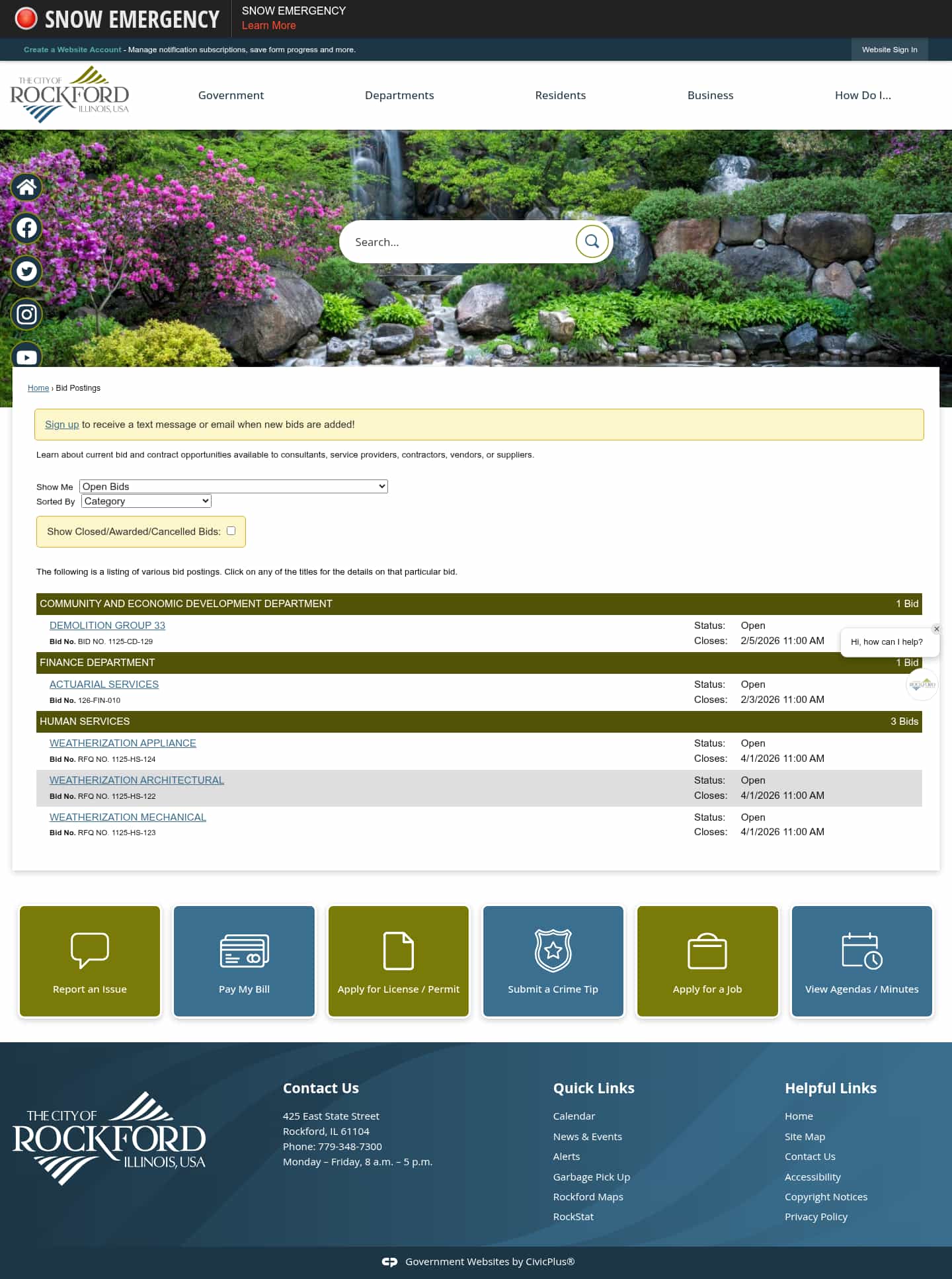Click the red snow emergency alert icon

coord(26,19)
